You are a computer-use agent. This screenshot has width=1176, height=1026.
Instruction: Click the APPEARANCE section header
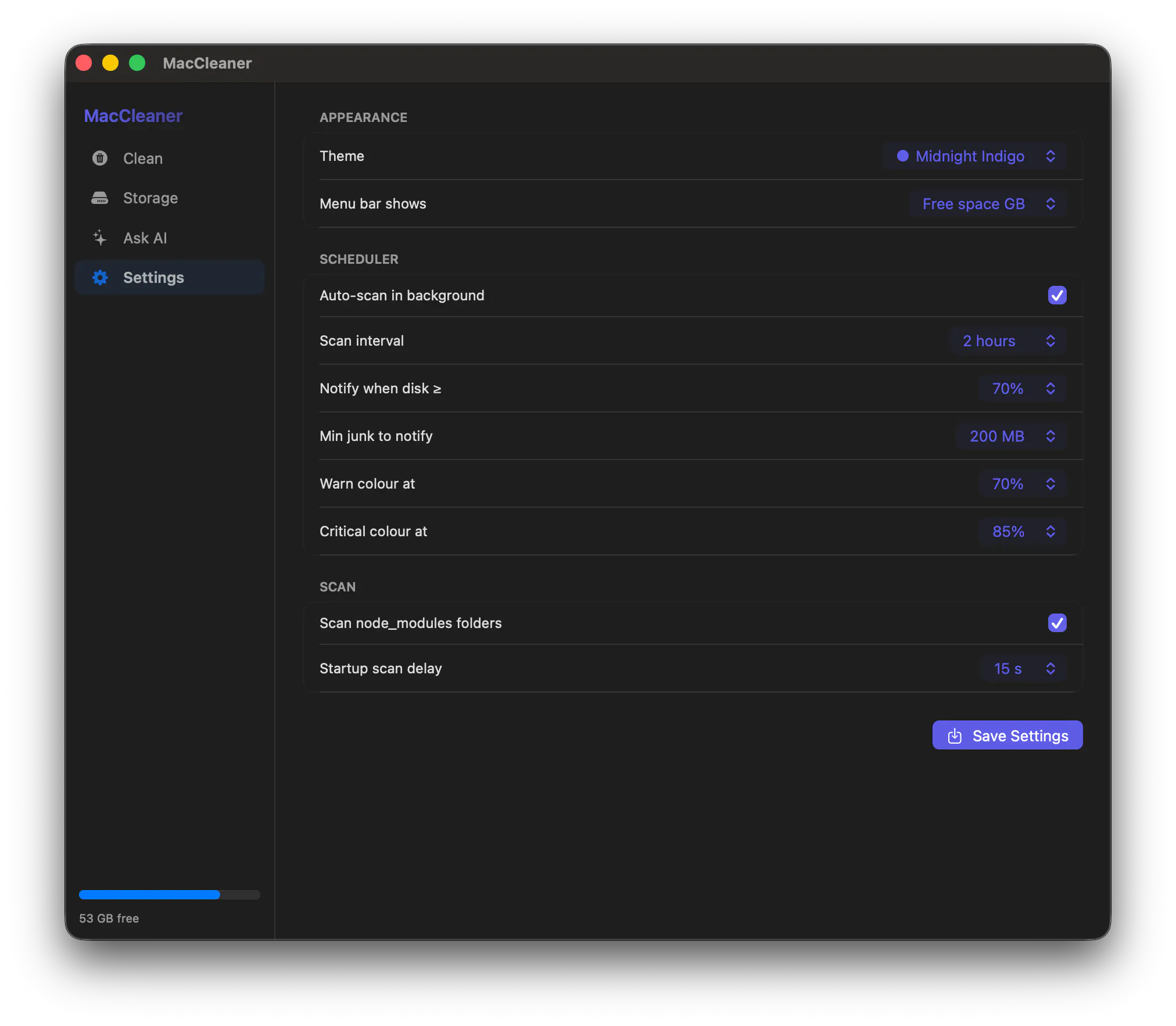[x=363, y=117]
